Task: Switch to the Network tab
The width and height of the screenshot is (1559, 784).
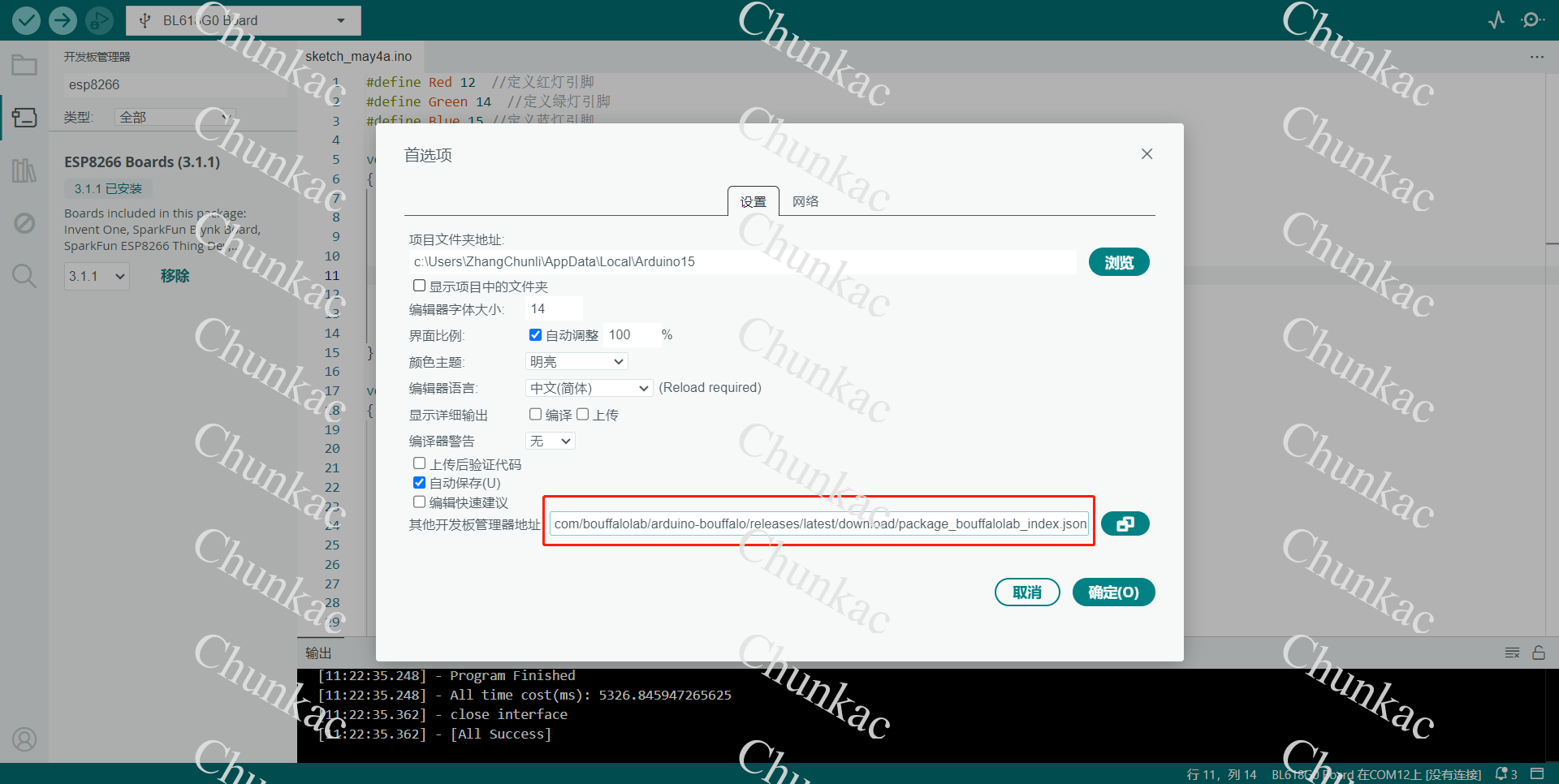Action: click(x=805, y=201)
